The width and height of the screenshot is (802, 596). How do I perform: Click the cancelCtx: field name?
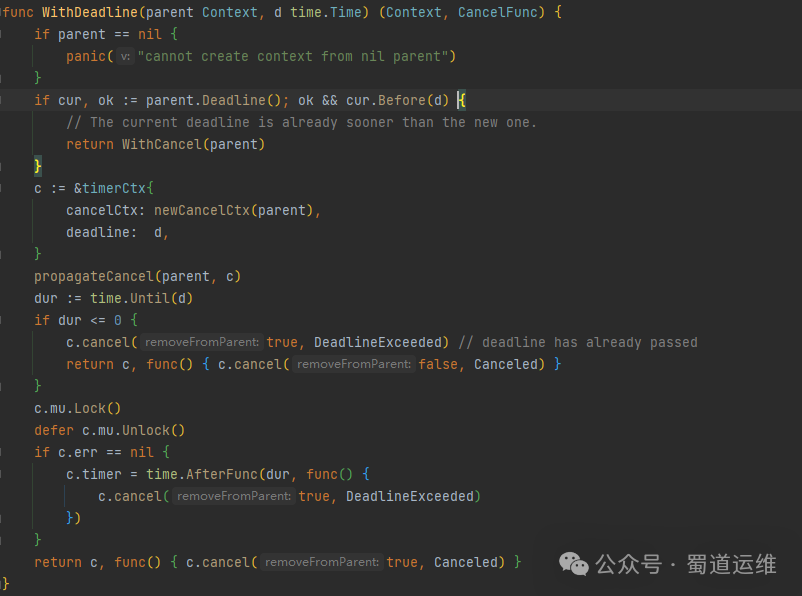click(x=105, y=210)
